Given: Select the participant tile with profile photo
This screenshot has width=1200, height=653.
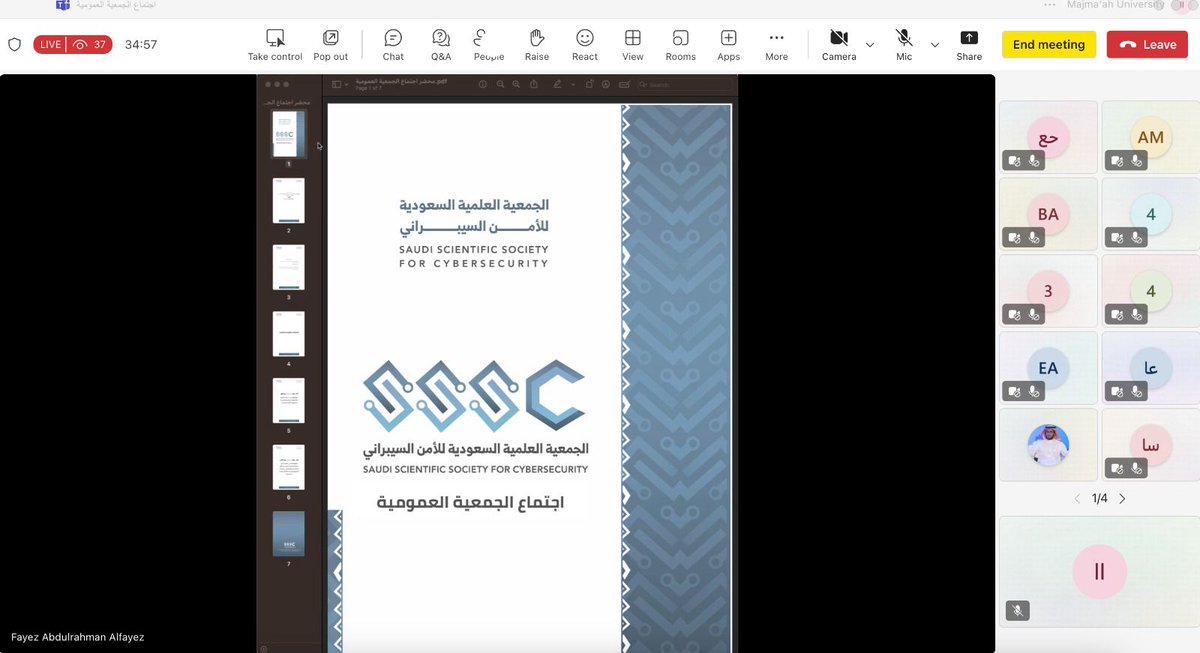Looking at the screenshot, I should coord(1048,445).
